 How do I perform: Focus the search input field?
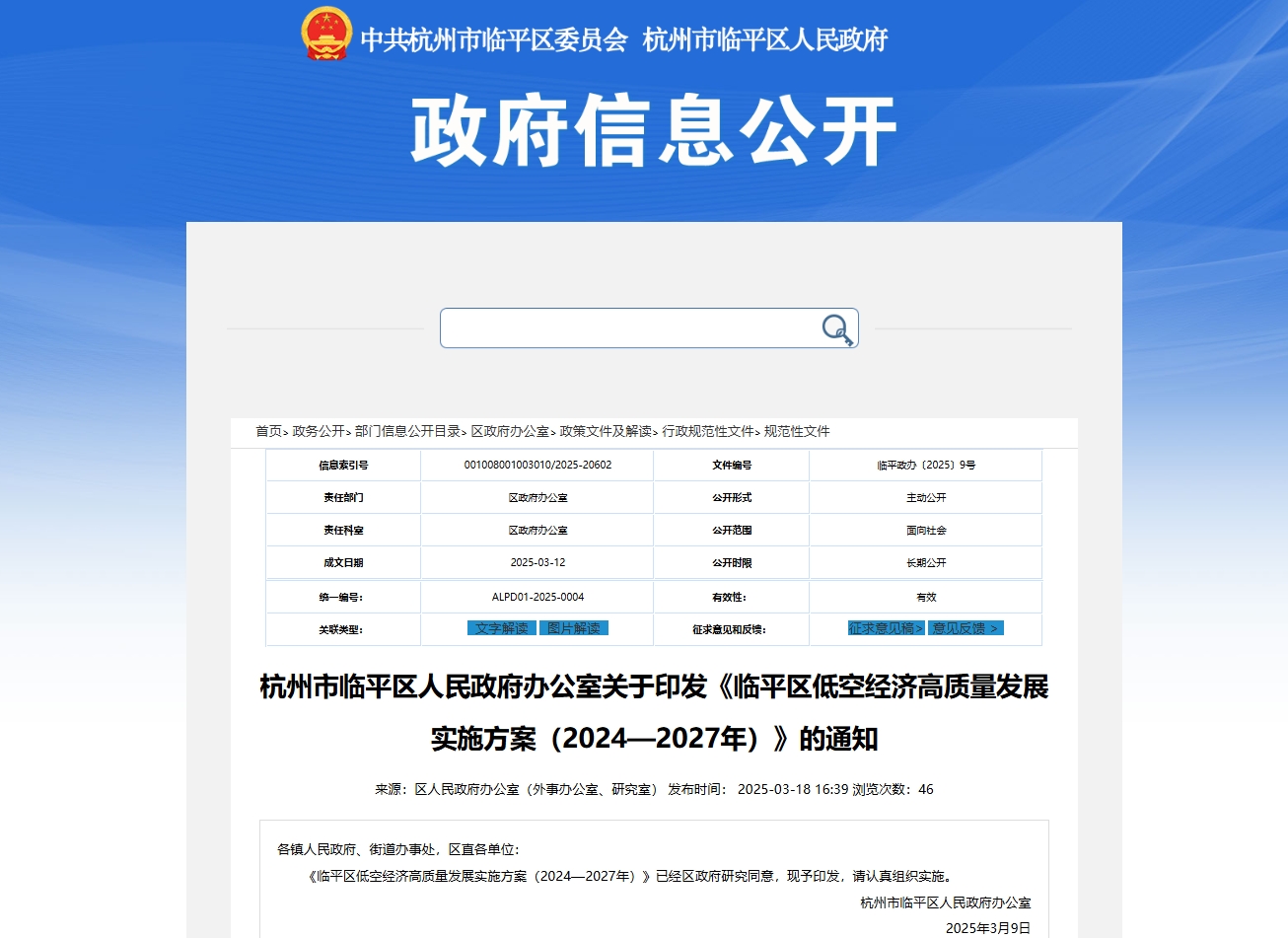(631, 328)
